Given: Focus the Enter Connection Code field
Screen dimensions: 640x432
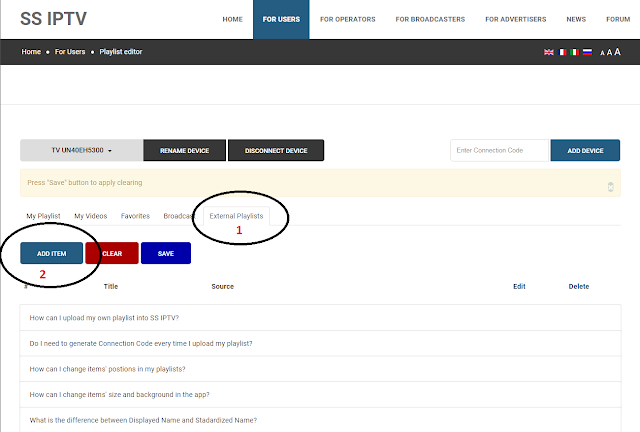Looking at the screenshot, I should click(500, 150).
